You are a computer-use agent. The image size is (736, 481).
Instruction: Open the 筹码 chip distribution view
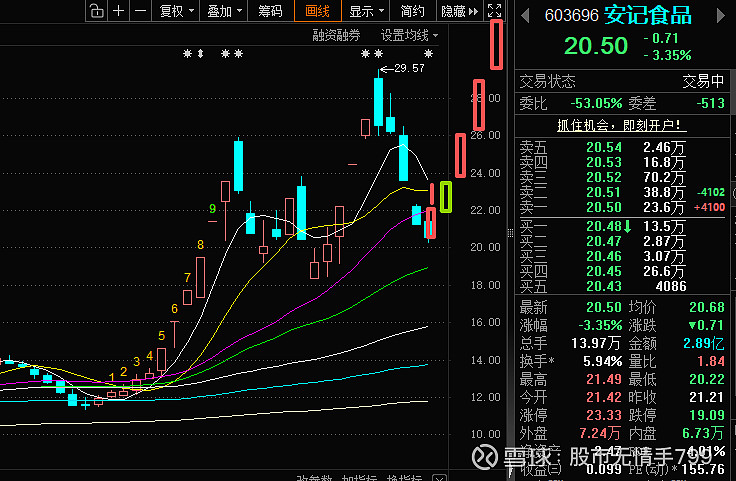[270, 11]
